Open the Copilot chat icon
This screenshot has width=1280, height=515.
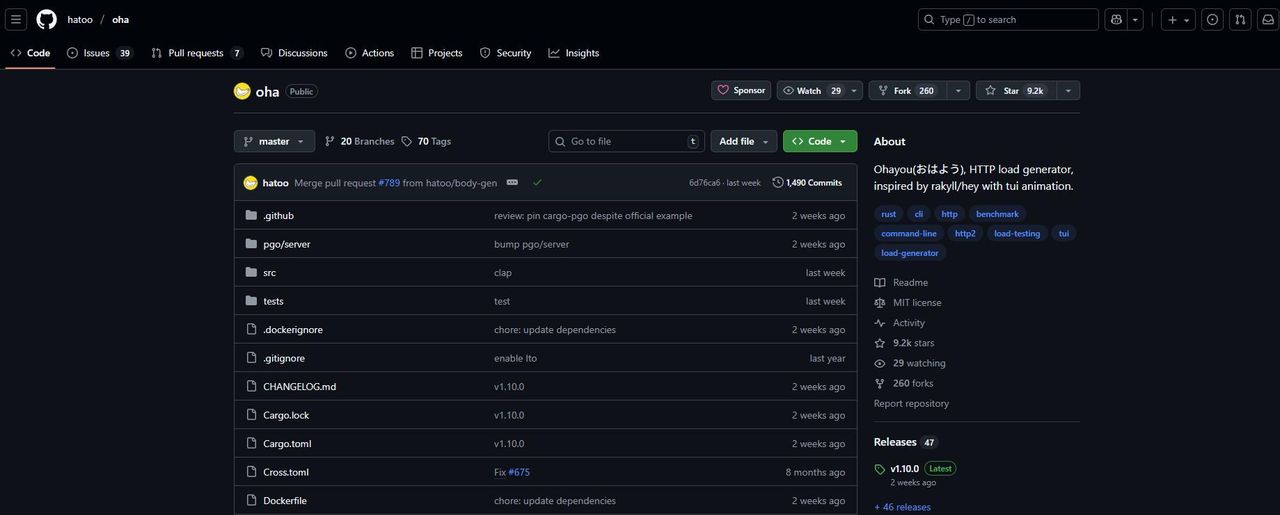tap(1117, 19)
